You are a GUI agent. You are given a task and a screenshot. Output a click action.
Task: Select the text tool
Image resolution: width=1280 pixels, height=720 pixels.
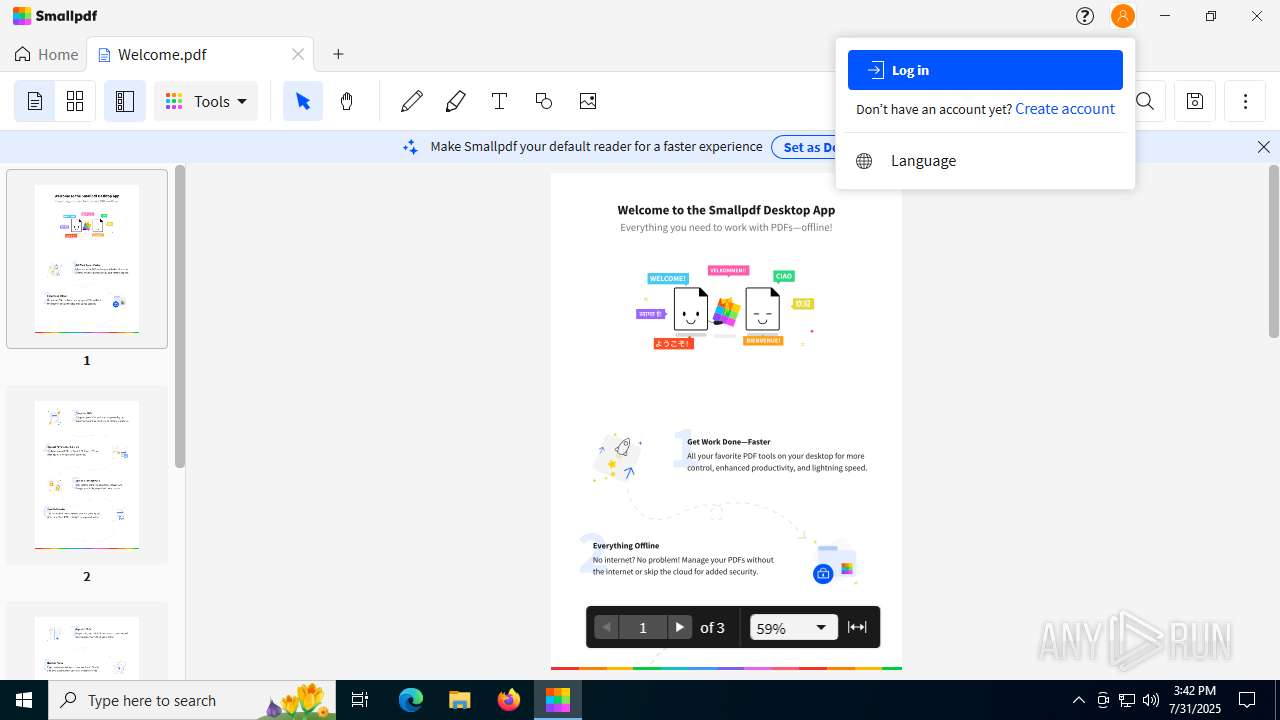pyautogui.click(x=499, y=101)
